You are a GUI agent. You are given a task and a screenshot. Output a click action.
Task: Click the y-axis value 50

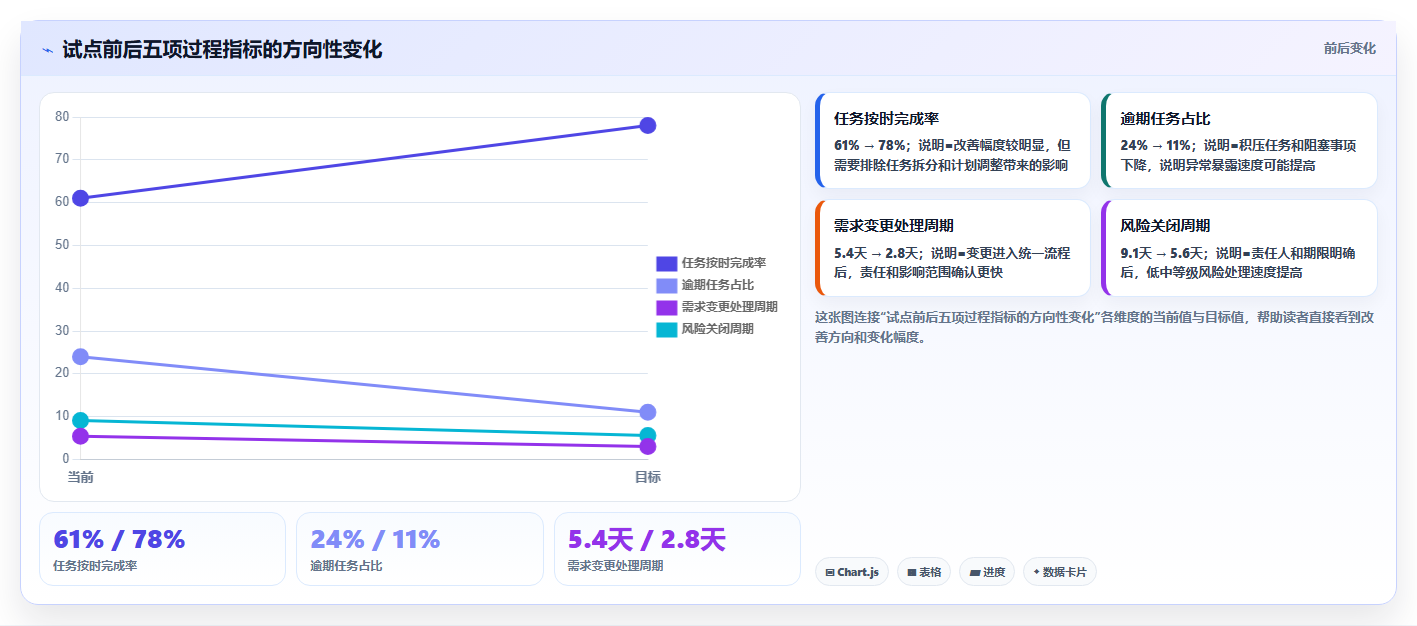62,245
